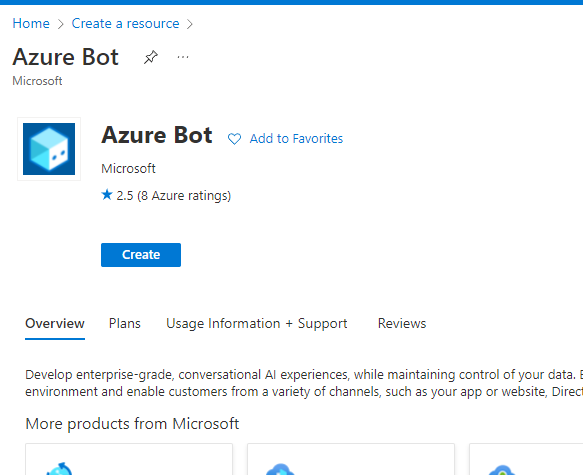This screenshot has width=583, height=475.
Task: Pin Azure Bot to dashboard
Action: pos(151,57)
